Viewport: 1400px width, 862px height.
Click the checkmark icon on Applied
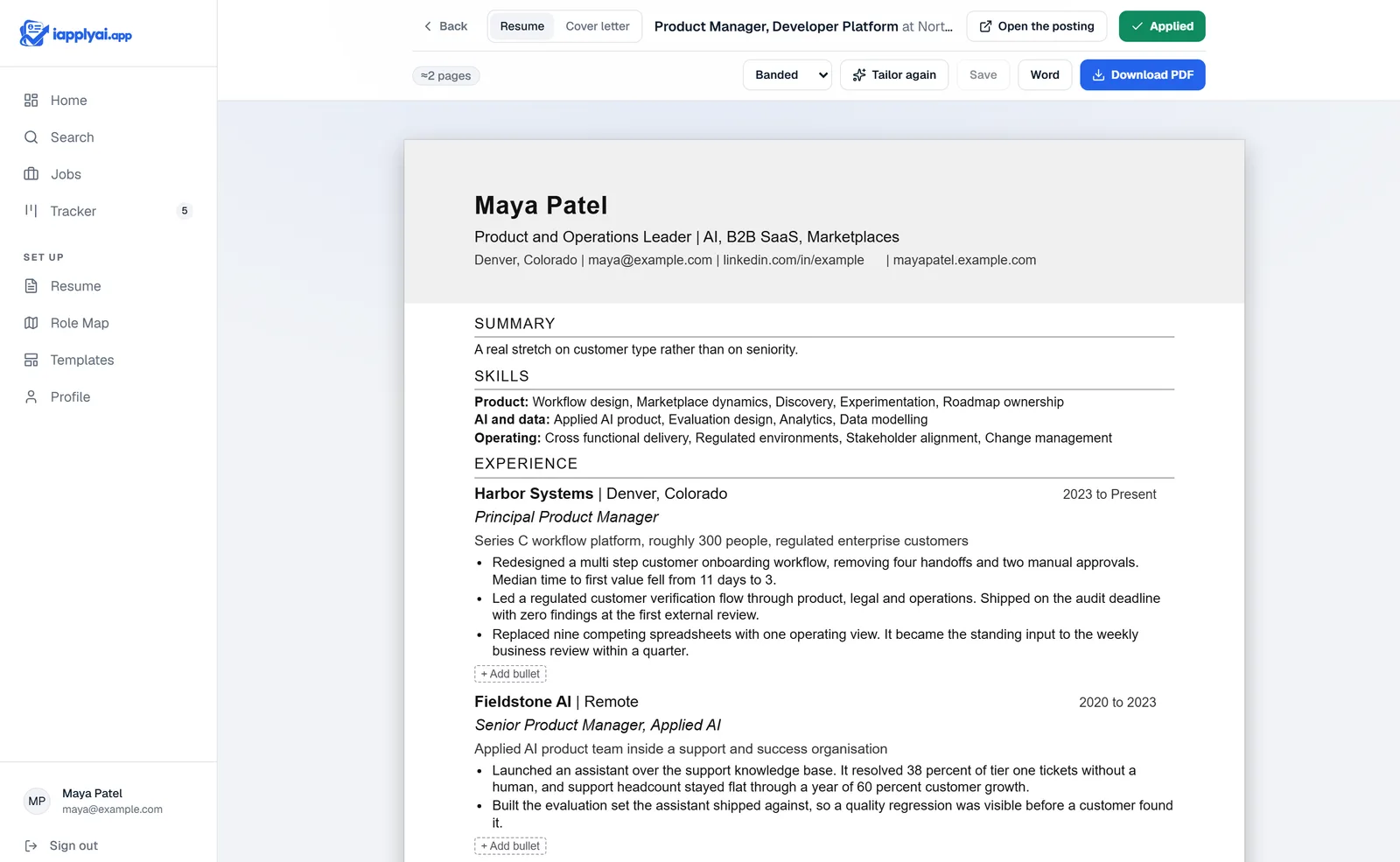click(1137, 26)
